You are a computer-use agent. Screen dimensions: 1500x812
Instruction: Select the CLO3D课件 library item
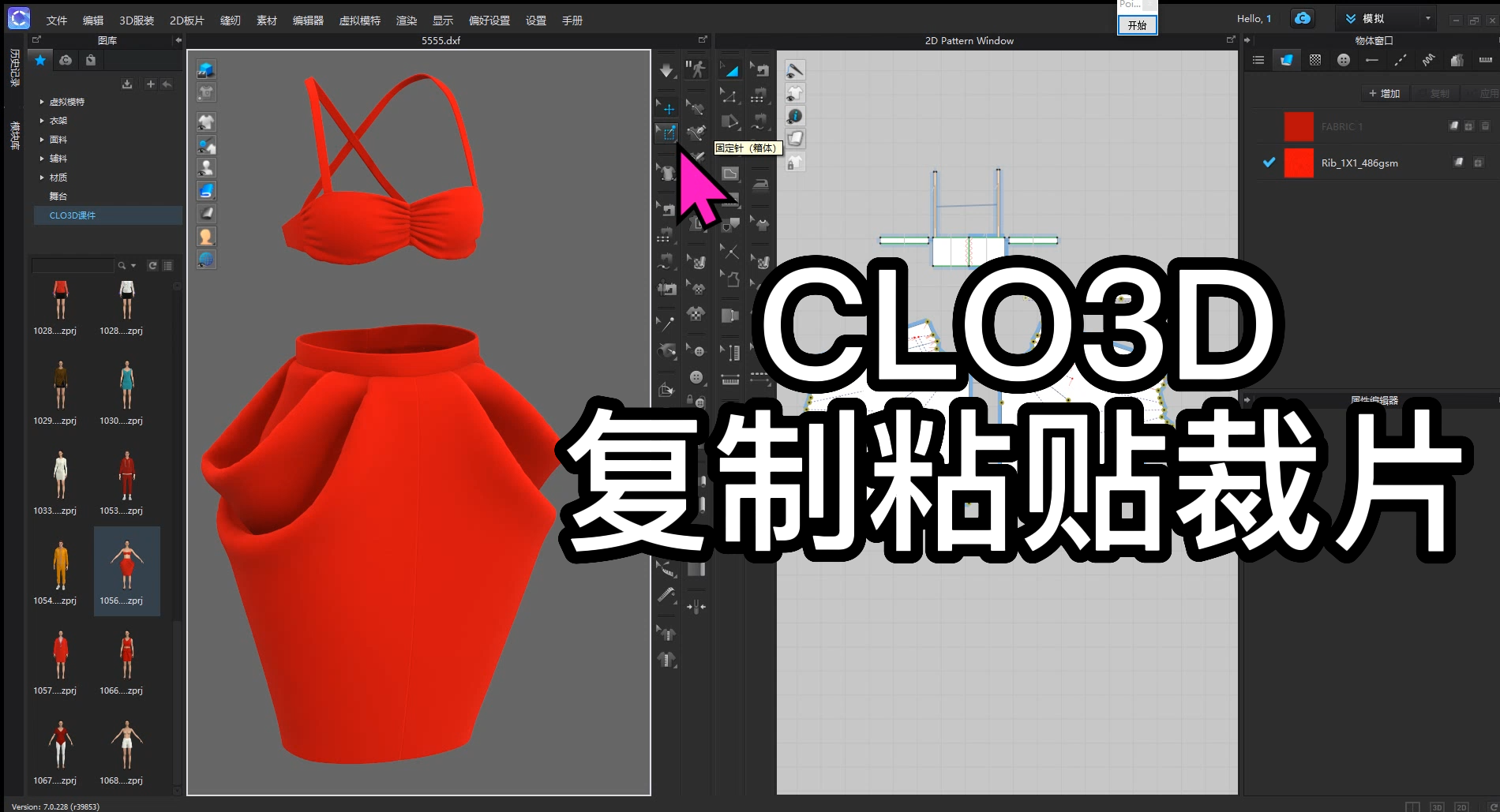108,215
